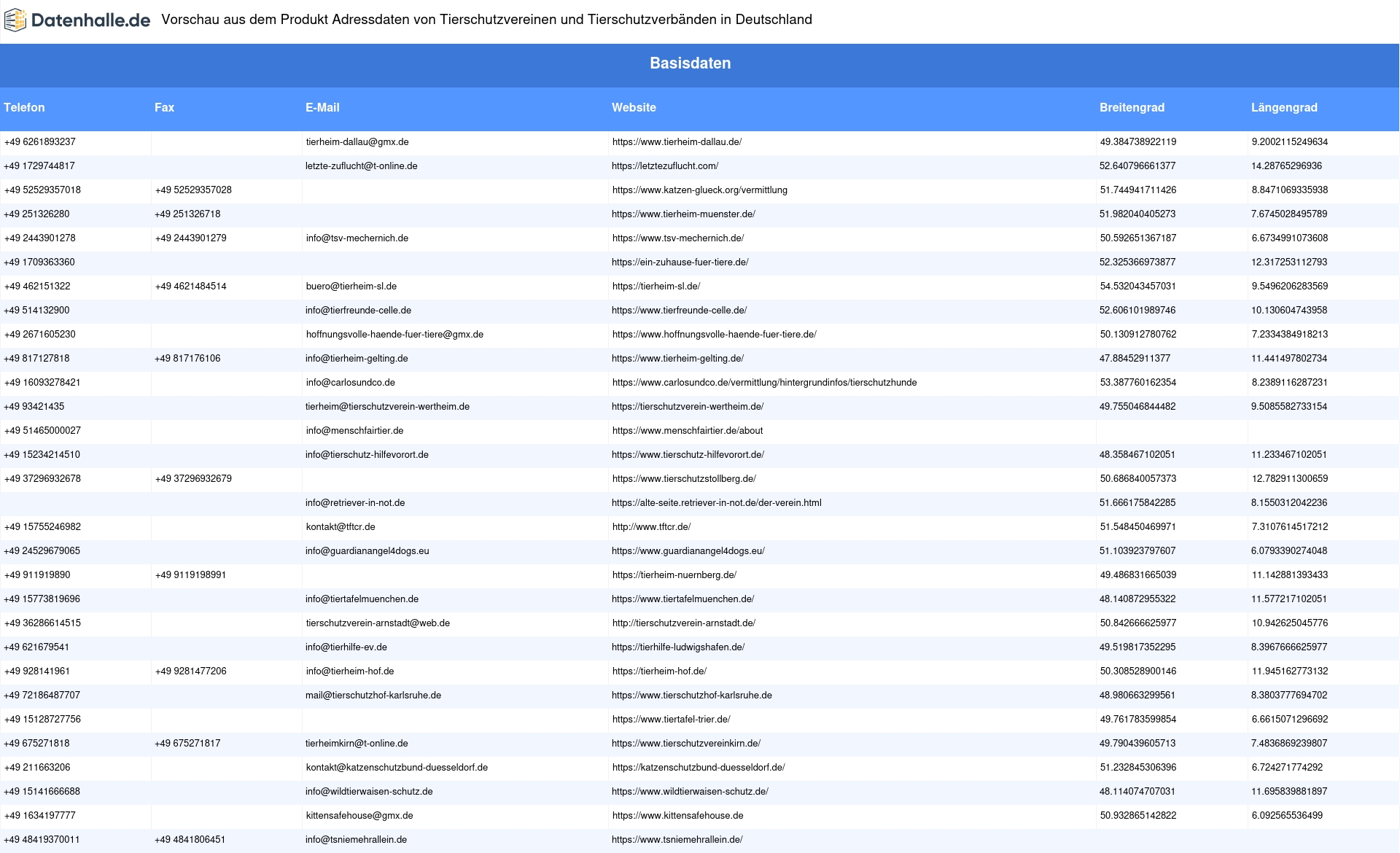Screen dimensions: 1400x853
Task: Click fax number +49 251326718
Action: pos(187,214)
